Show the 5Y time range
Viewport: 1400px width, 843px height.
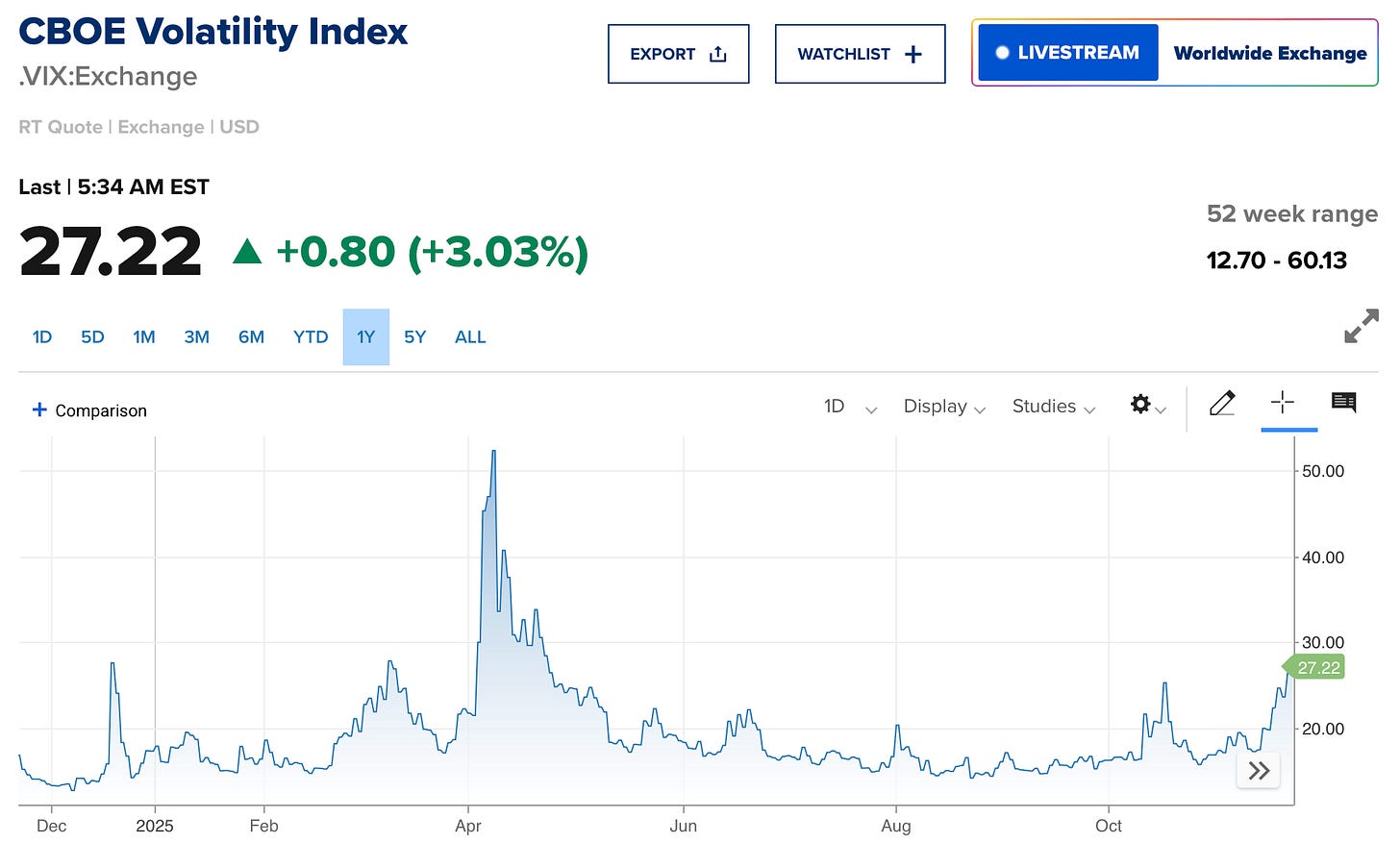414,337
